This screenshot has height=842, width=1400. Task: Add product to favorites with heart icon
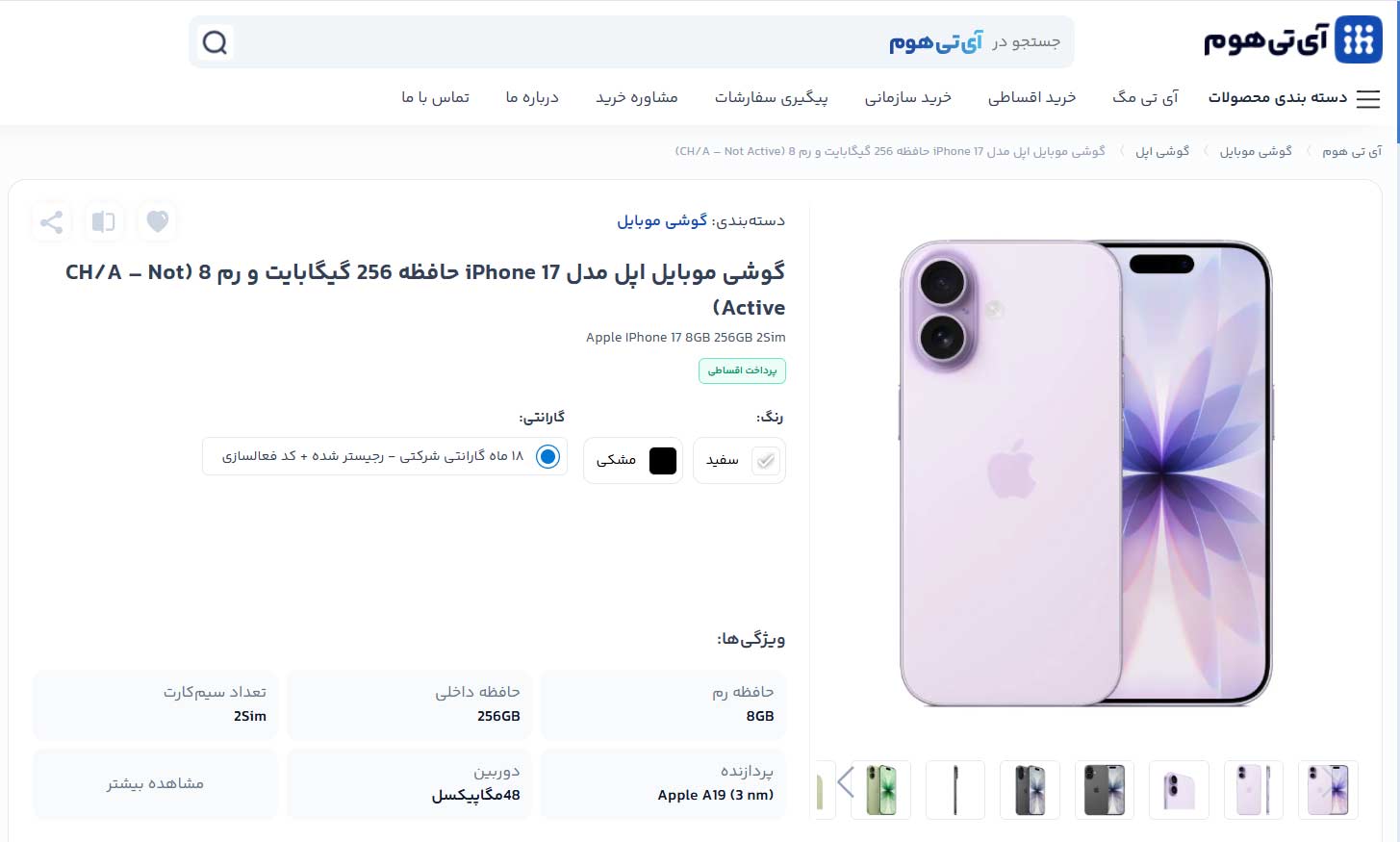158,221
